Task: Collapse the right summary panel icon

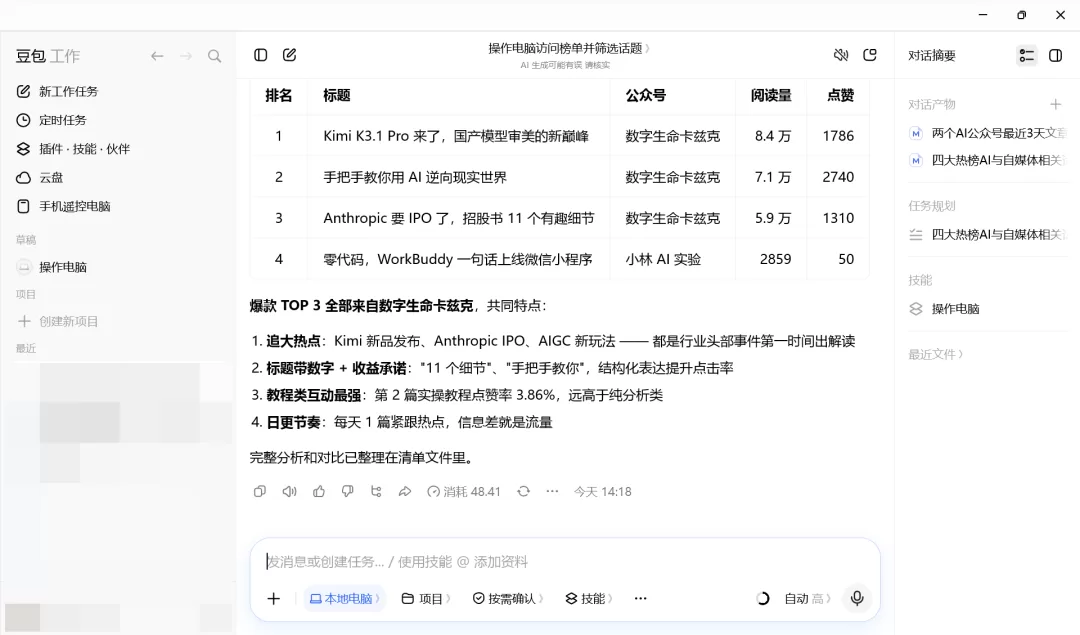Action: pyautogui.click(x=1055, y=55)
